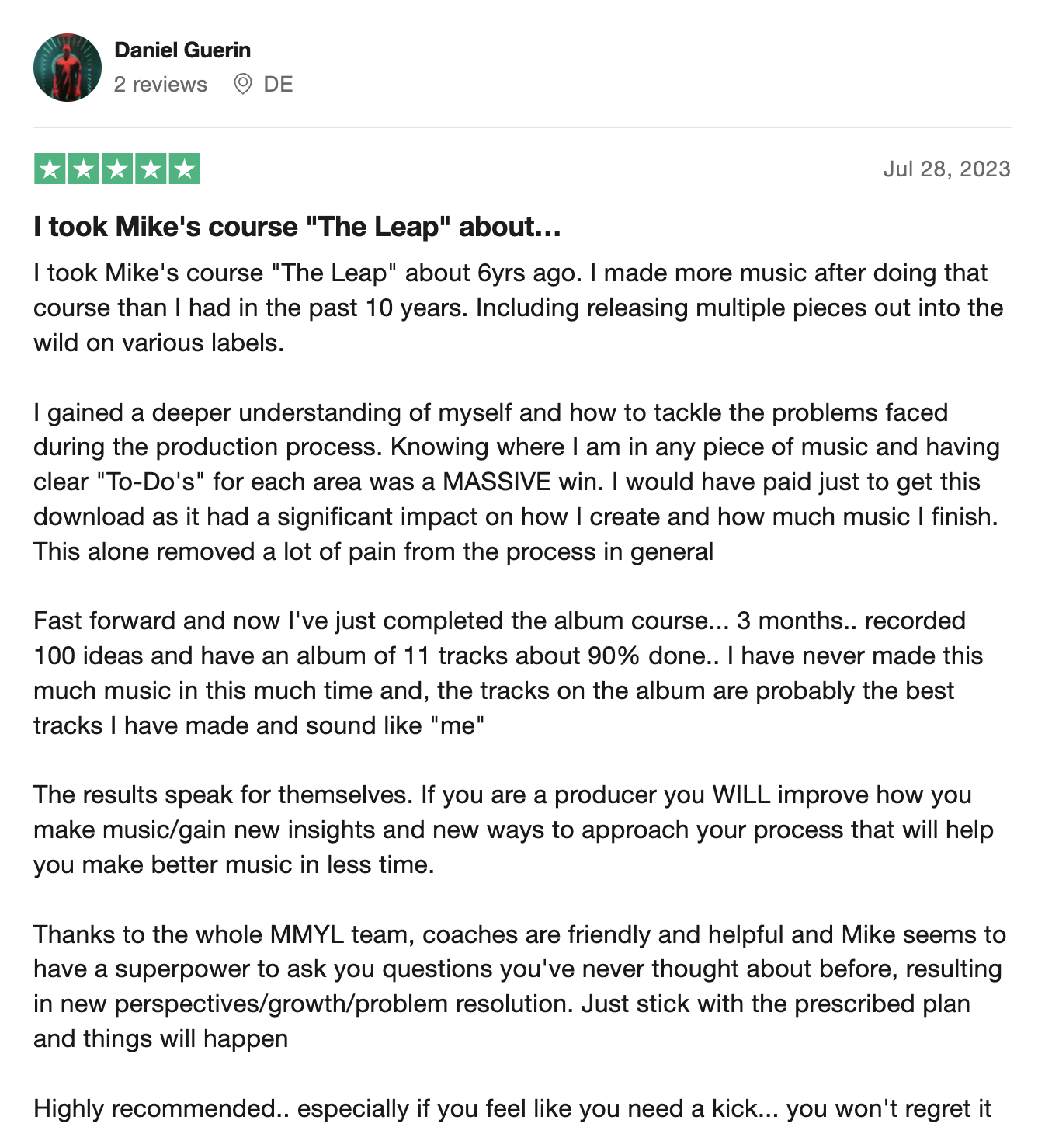Image resolution: width=1045 pixels, height=1148 pixels.
Task: Click the Jul 28, 2023 review date
Action: [x=946, y=169]
